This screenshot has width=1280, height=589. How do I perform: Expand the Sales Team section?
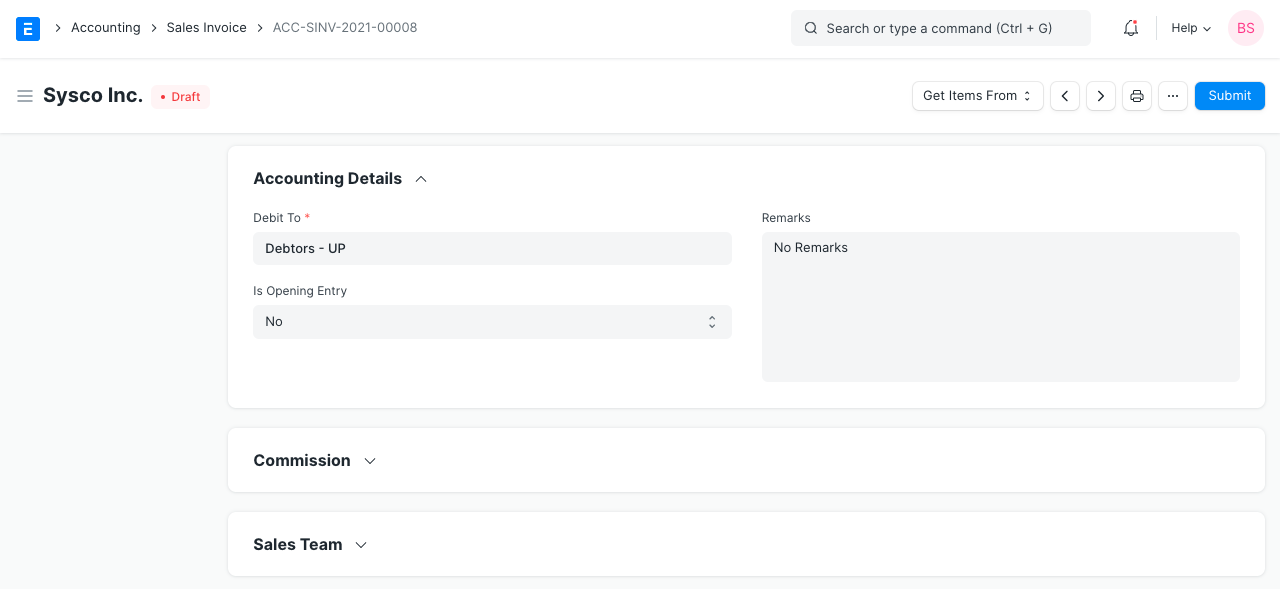click(x=360, y=544)
